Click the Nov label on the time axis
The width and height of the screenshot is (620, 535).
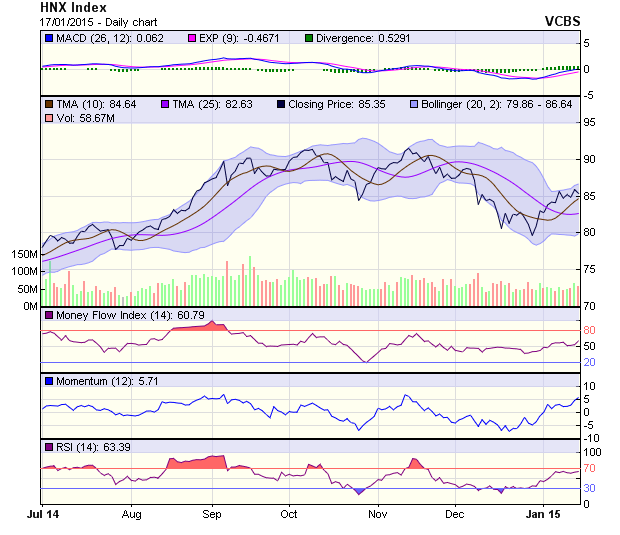tap(378, 515)
